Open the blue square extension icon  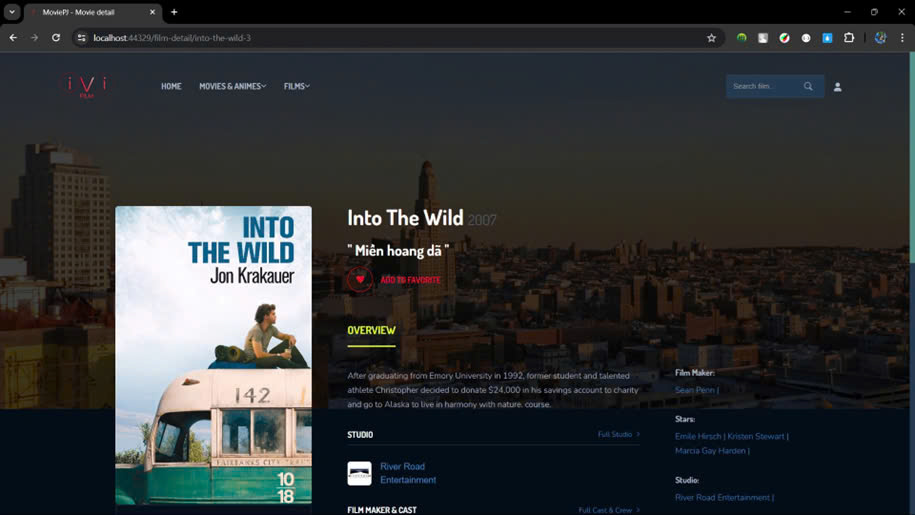click(827, 38)
